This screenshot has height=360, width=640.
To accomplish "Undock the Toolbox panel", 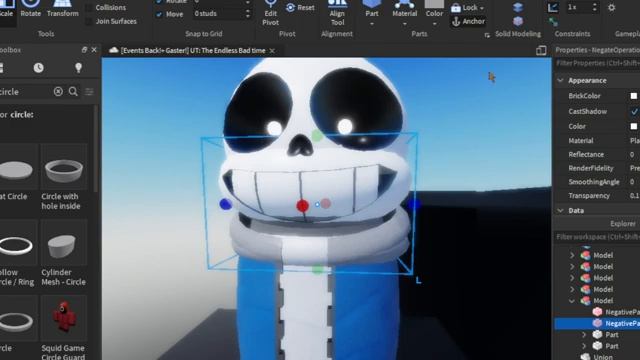I will click(84, 50).
